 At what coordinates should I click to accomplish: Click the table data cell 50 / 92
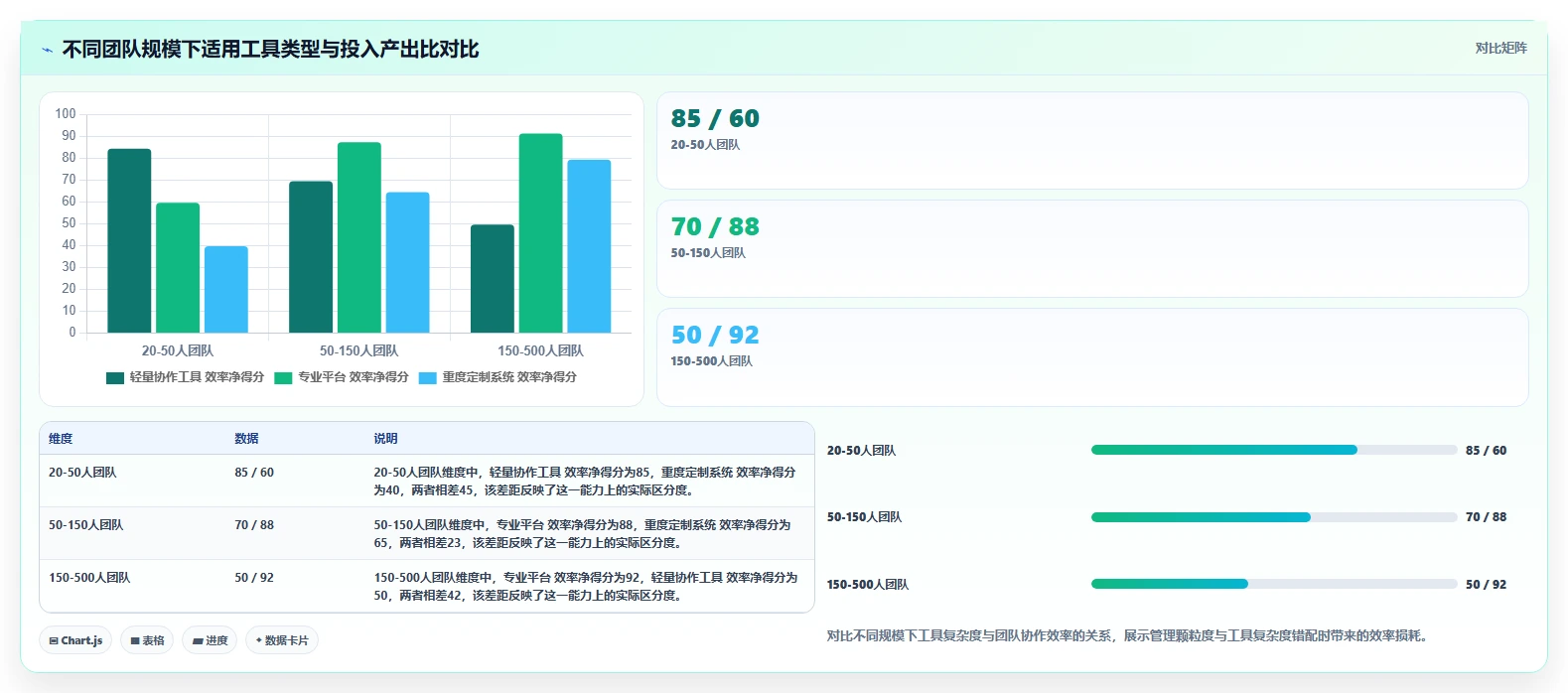254,578
